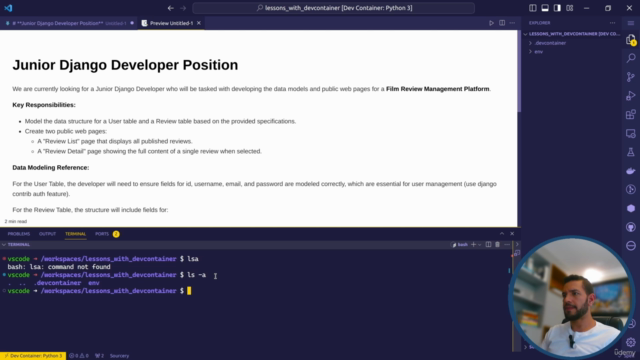This screenshot has height=360, width=640.
Task: Open the Junior Django Developer Position editor tab
Action: [x=69, y=23]
